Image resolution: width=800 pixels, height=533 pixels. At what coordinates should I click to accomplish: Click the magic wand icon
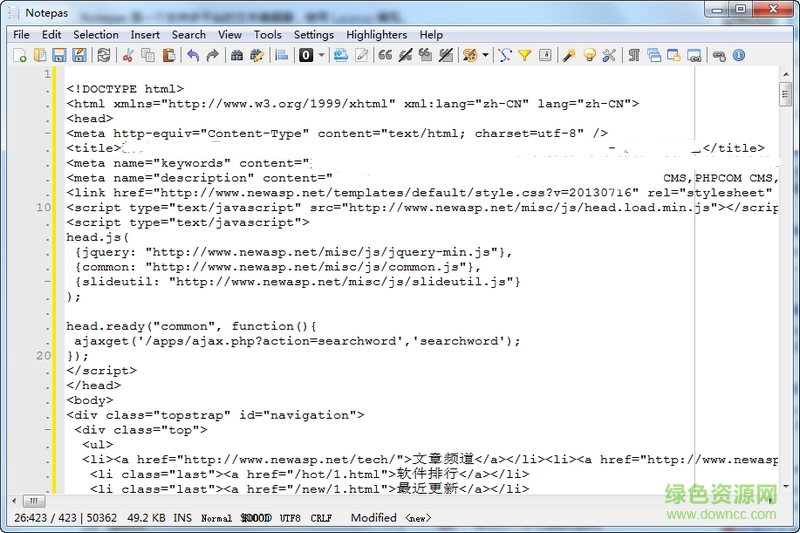point(569,55)
